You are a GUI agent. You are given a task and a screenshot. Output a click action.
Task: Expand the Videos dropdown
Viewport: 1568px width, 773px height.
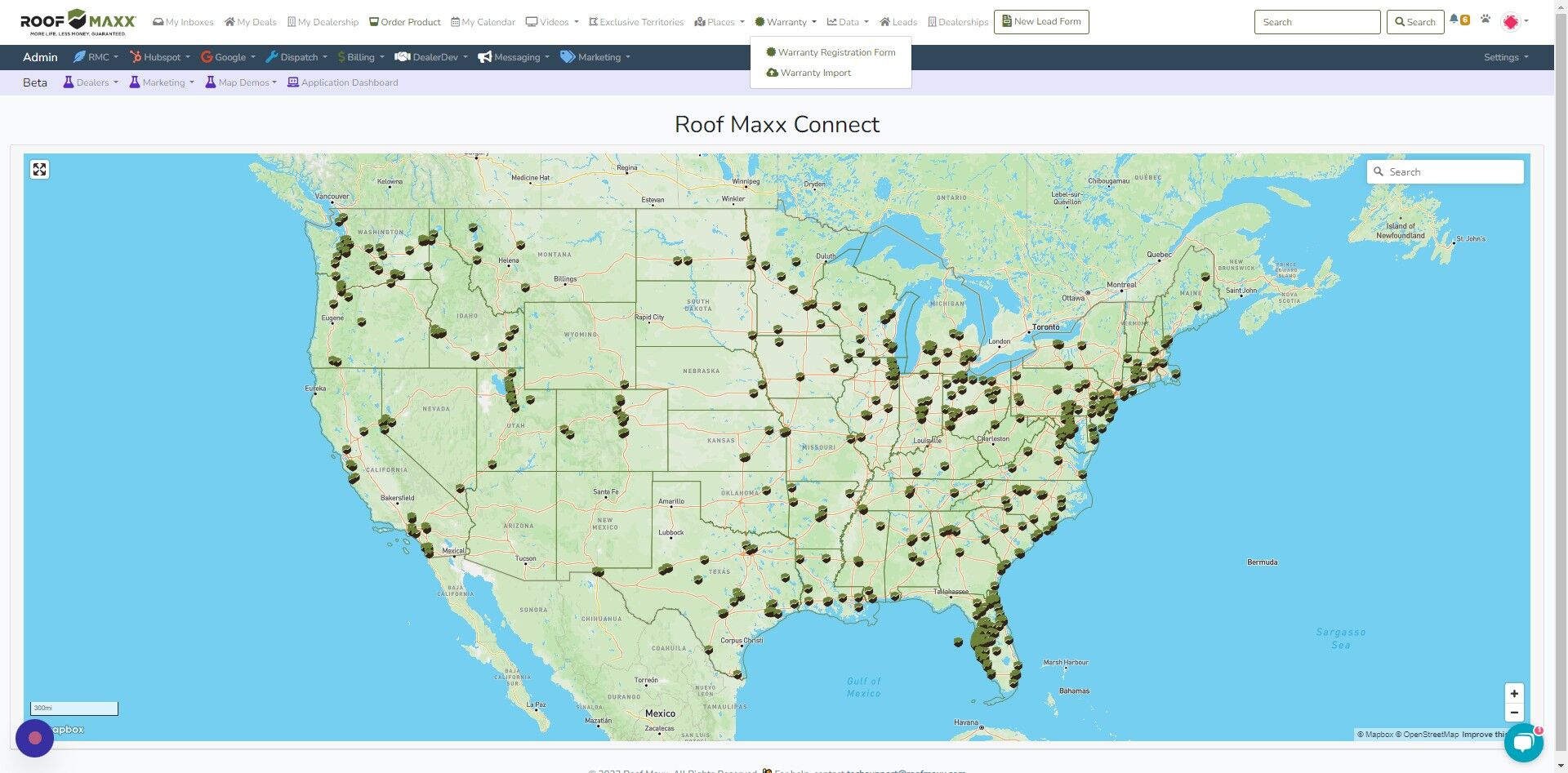pos(552,22)
